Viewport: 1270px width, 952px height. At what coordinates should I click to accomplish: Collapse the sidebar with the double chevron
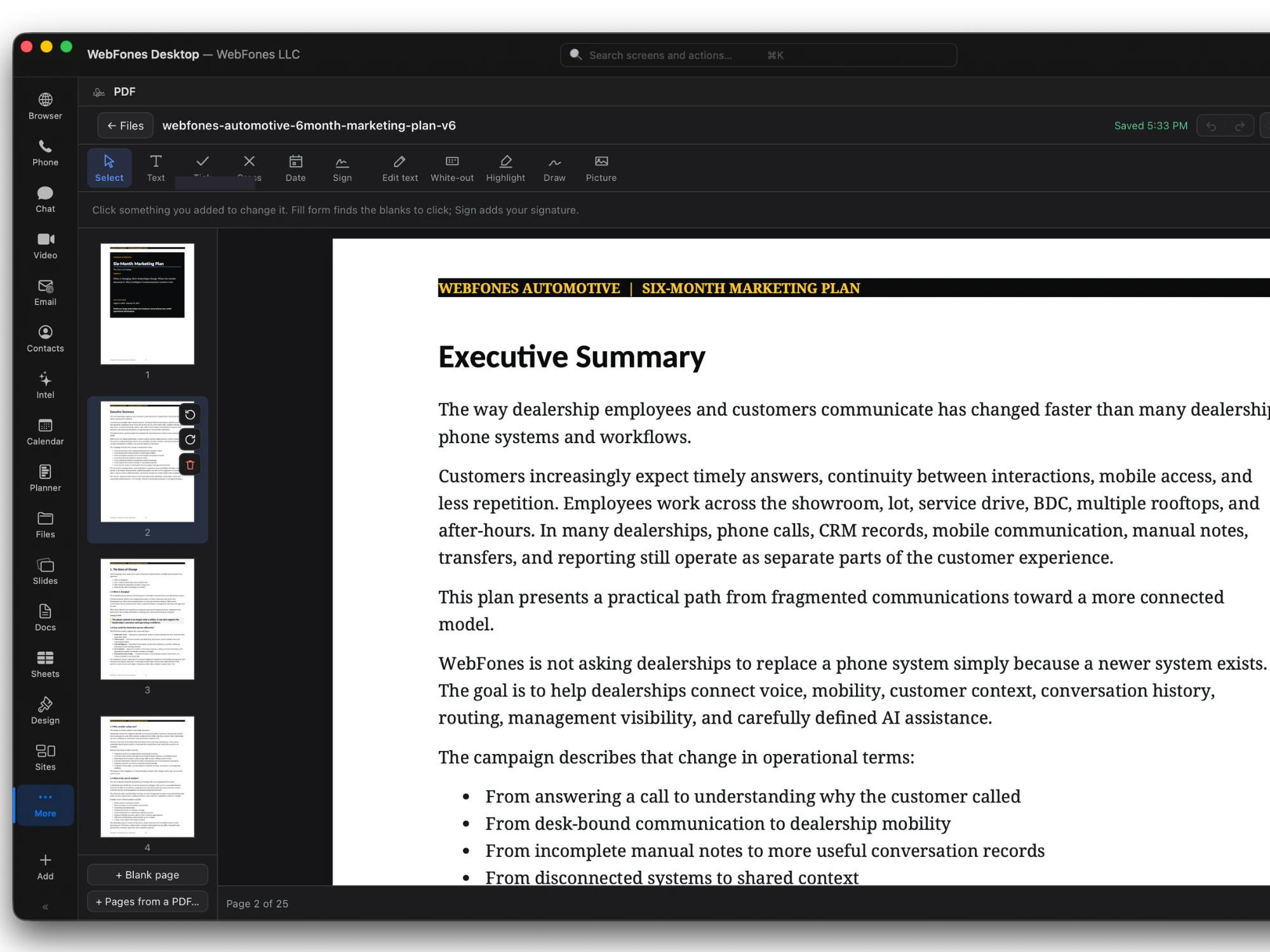pos(45,907)
